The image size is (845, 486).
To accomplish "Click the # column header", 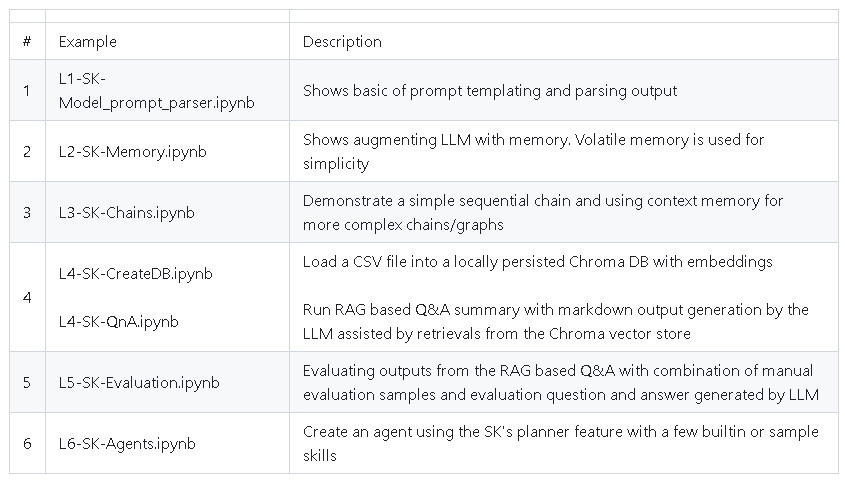I will pyautogui.click(x=27, y=41).
